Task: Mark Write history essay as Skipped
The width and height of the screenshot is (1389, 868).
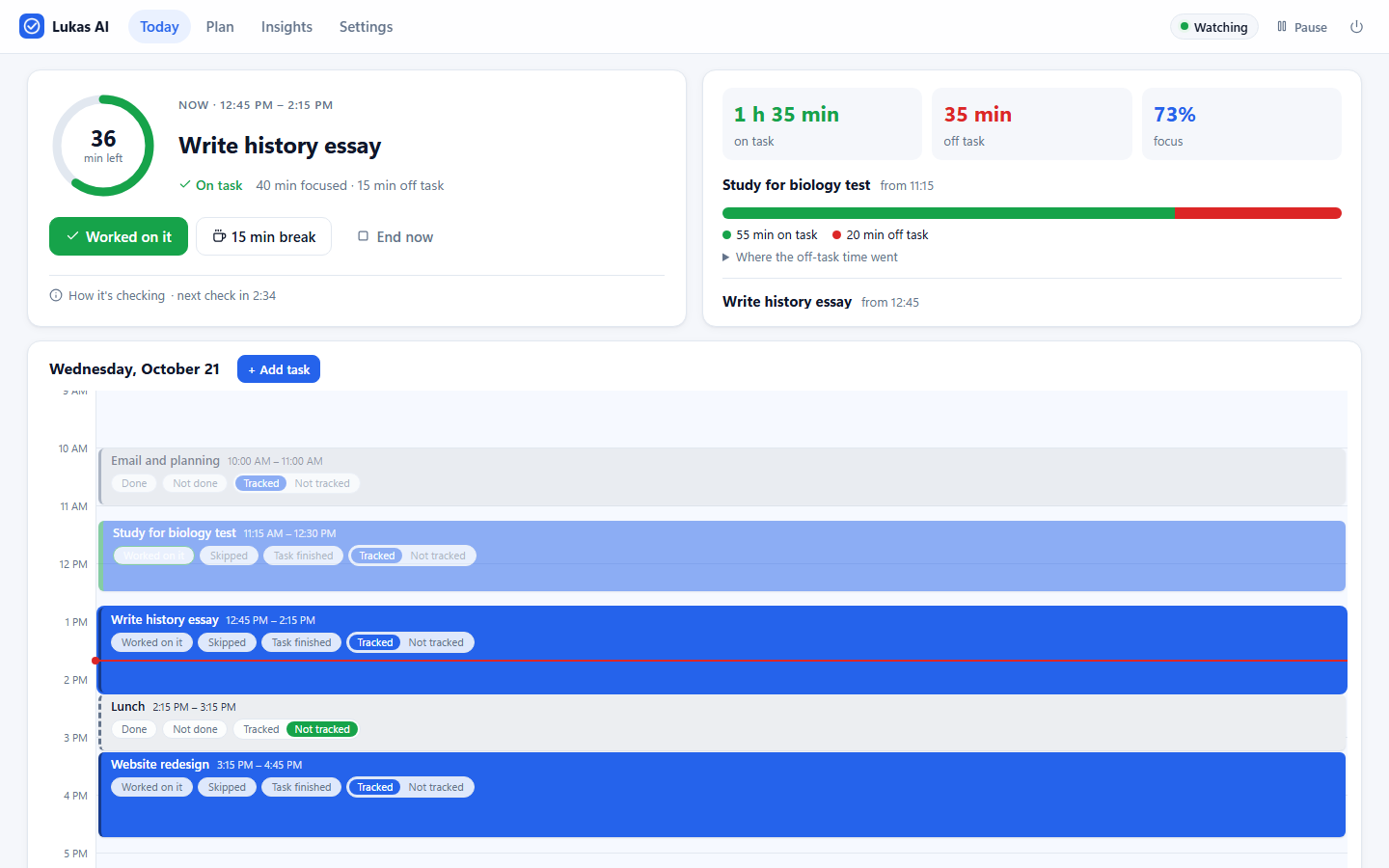Action: 227,642
